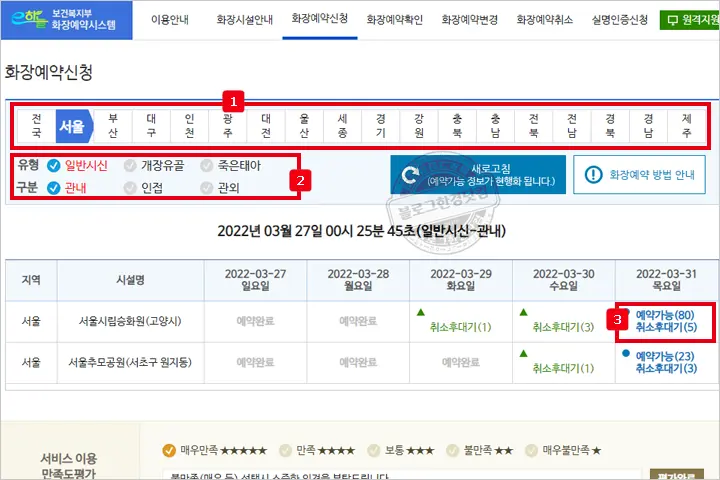Select the 매우불만족 one-star rating
Image resolution: width=720 pixels, height=480 pixels.
click(x=563, y=451)
